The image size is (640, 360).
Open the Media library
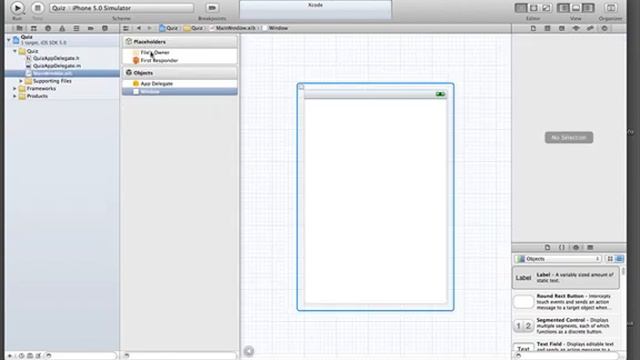pyautogui.click(x=590, y=247)
